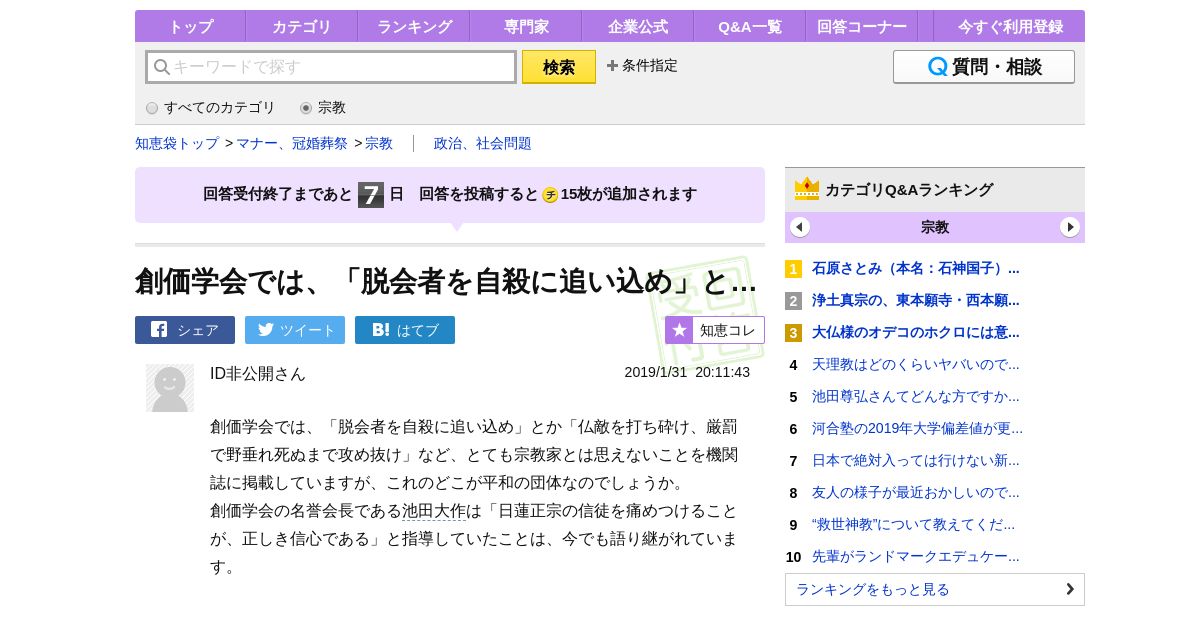Open the 企業公式 tab

coord(638,27)
